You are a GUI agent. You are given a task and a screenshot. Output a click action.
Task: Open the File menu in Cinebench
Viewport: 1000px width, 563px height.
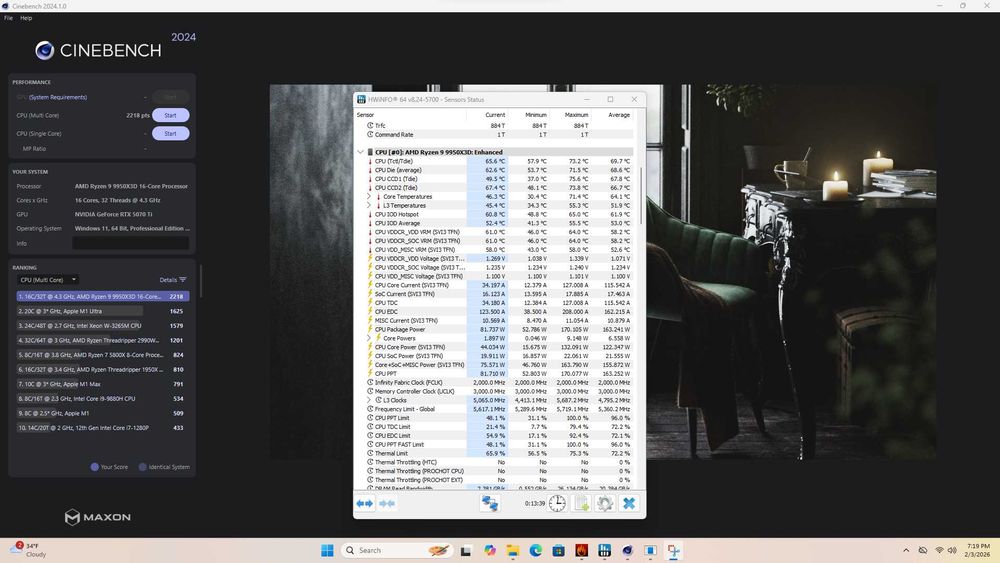pyautogui.click(x=8, y=18)
